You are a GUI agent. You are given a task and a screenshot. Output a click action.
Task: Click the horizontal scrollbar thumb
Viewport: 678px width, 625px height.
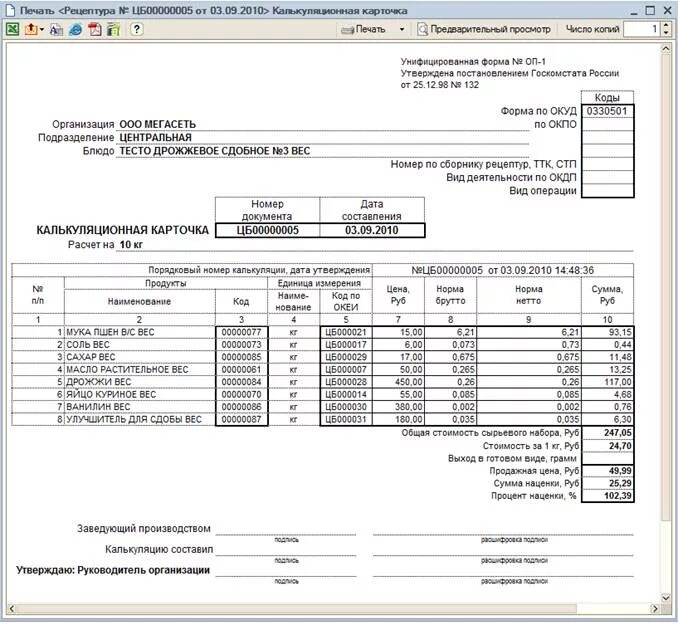[x=297, y=609]
